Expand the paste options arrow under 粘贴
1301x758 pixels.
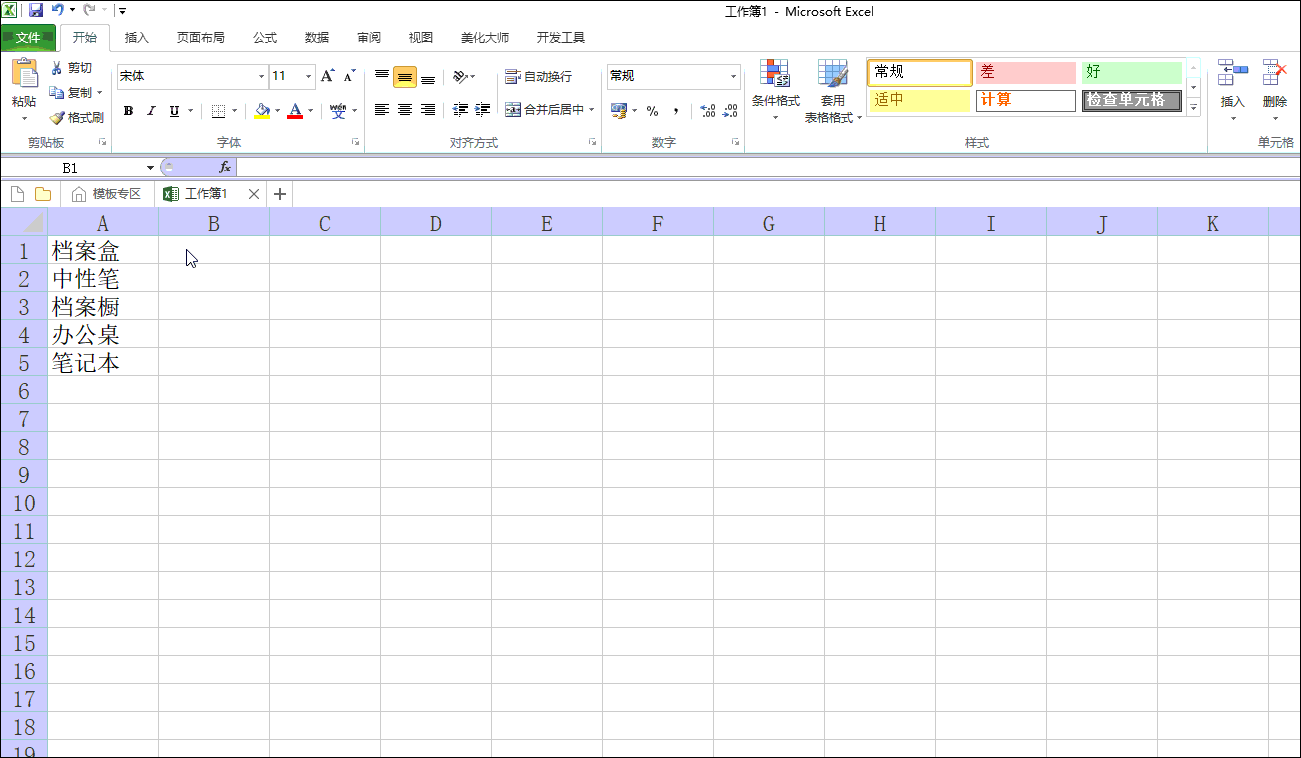tap(24, 118)
